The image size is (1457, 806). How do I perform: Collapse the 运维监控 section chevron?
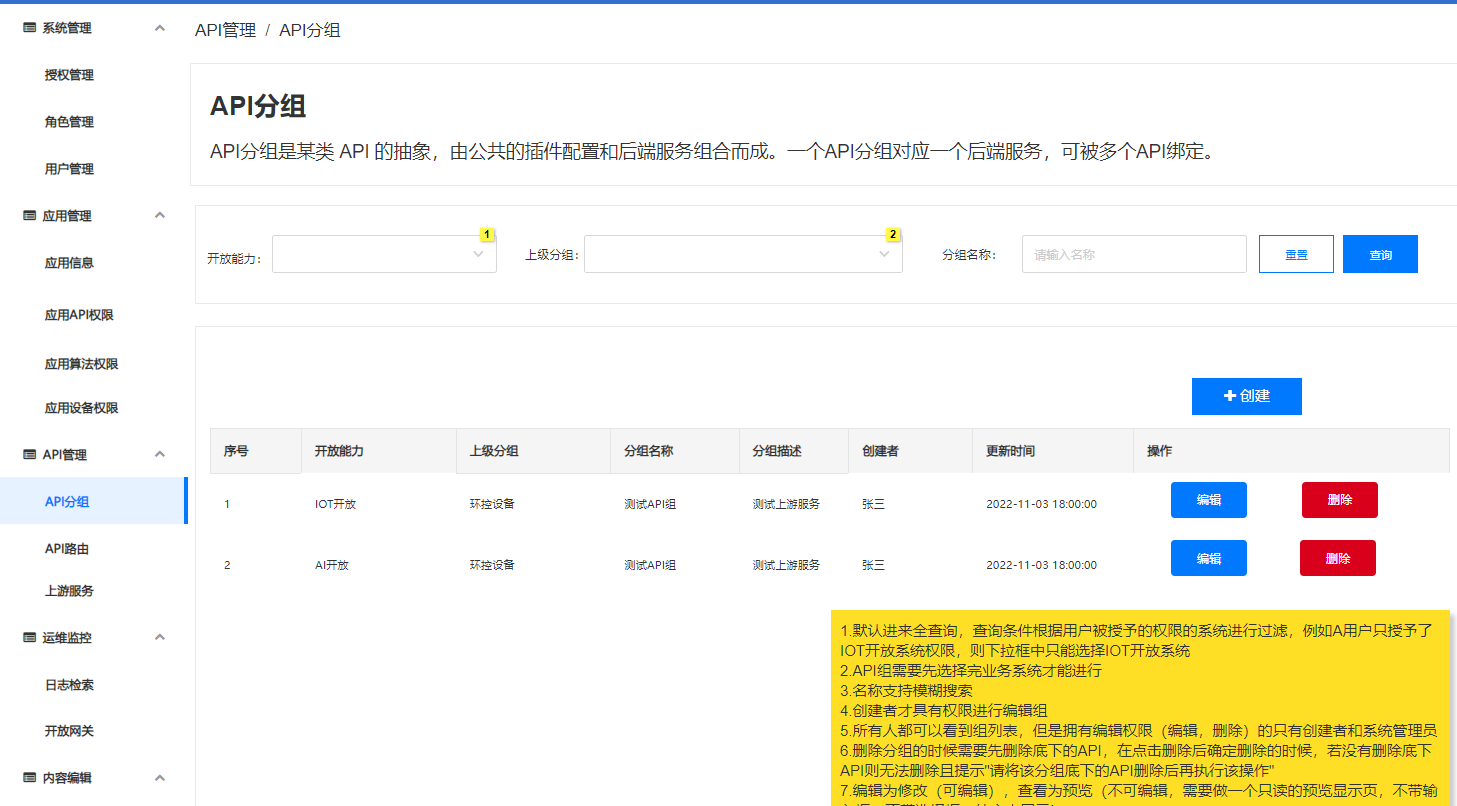tap(160, 637)
